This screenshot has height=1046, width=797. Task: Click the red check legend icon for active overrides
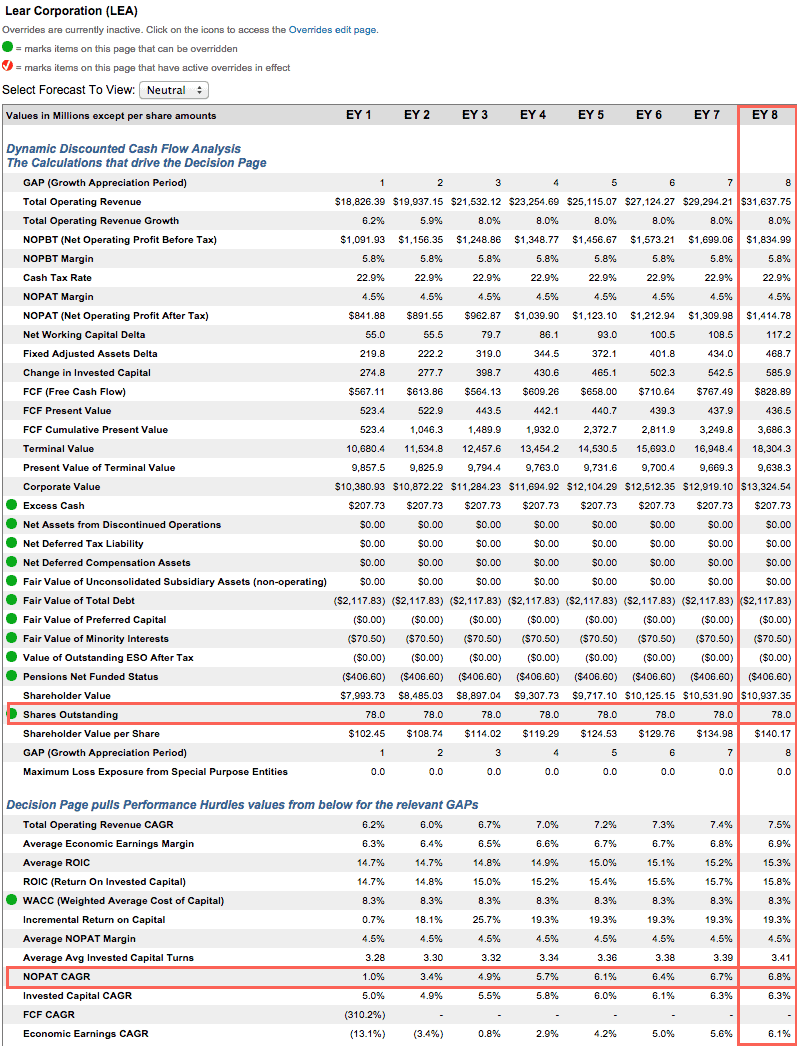[x=7, y=67]
